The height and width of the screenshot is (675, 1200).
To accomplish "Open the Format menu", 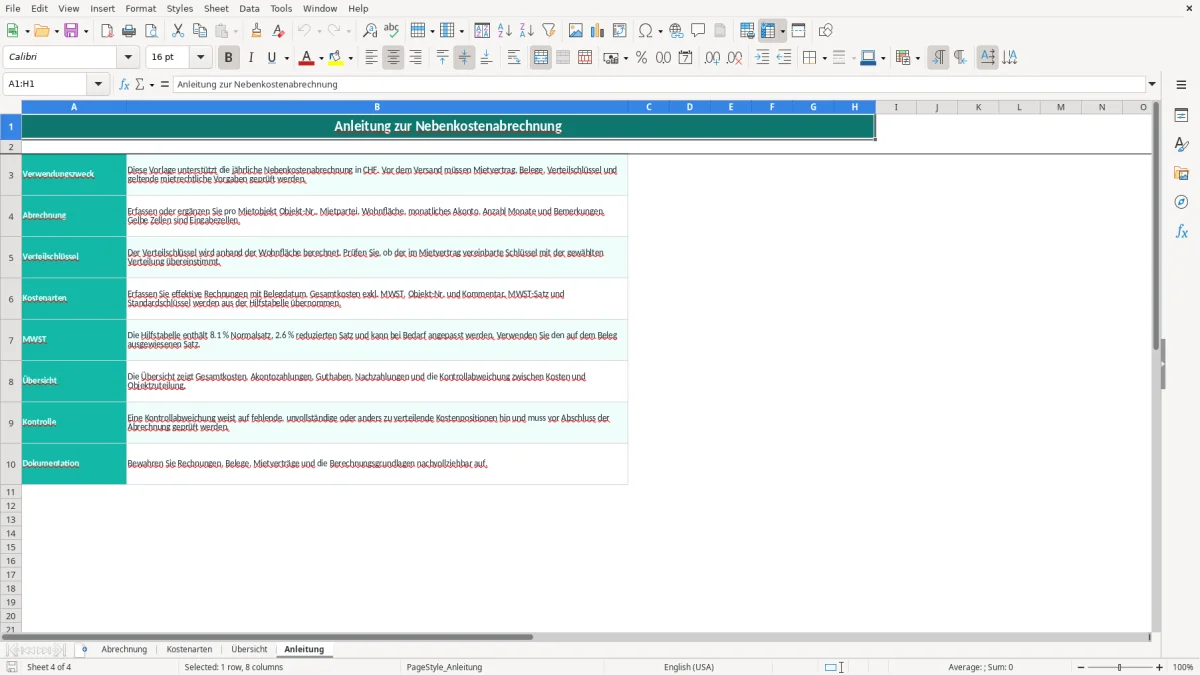I will point(141,8).
